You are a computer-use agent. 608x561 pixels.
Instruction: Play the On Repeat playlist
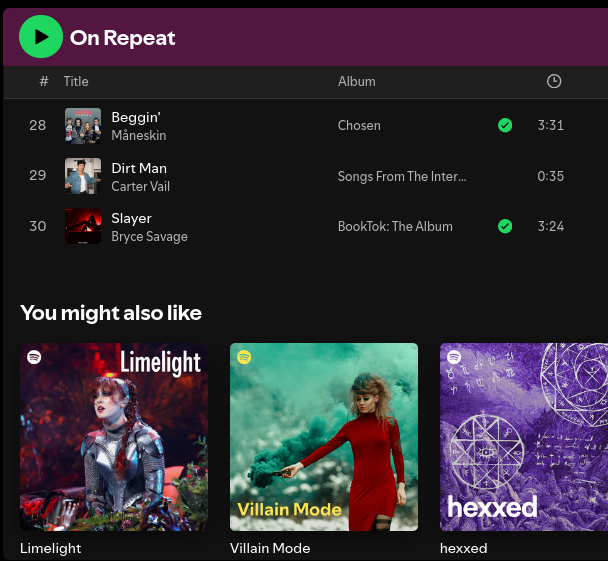(x=41, y=37)
